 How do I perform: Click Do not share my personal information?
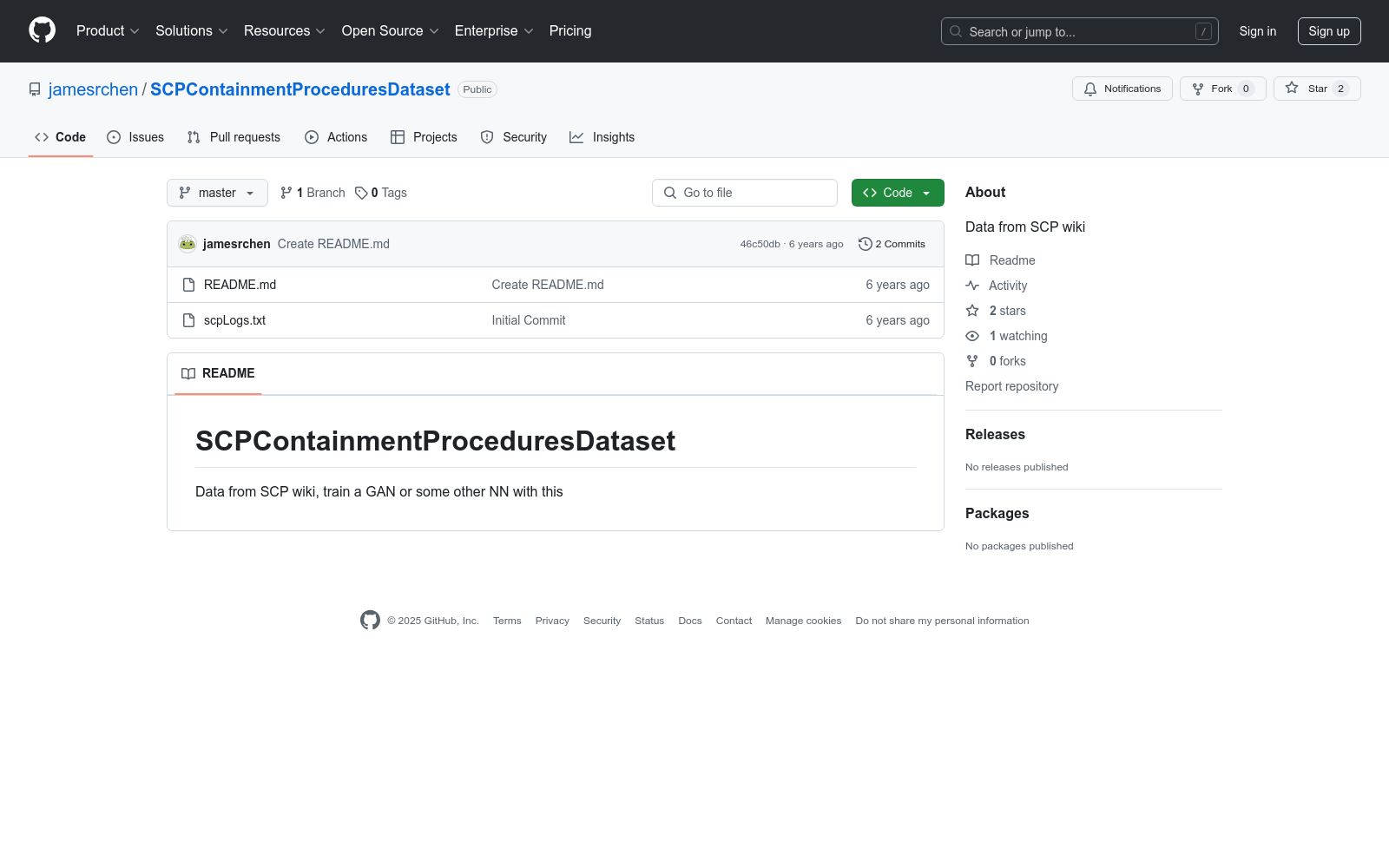pyautogui.click(x=942, y=621)
